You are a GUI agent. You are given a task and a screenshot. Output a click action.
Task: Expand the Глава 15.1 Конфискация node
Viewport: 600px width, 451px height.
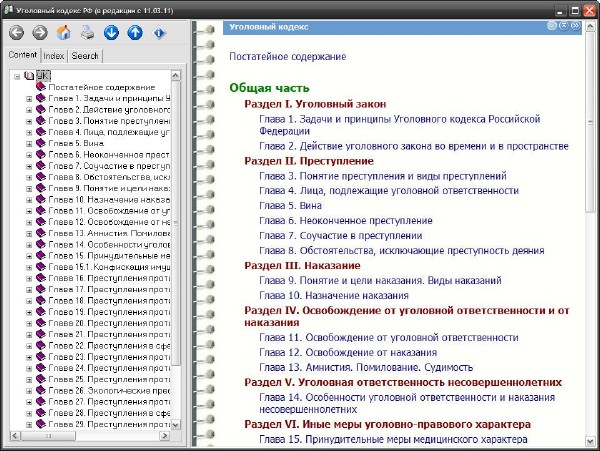pos(29,267)
